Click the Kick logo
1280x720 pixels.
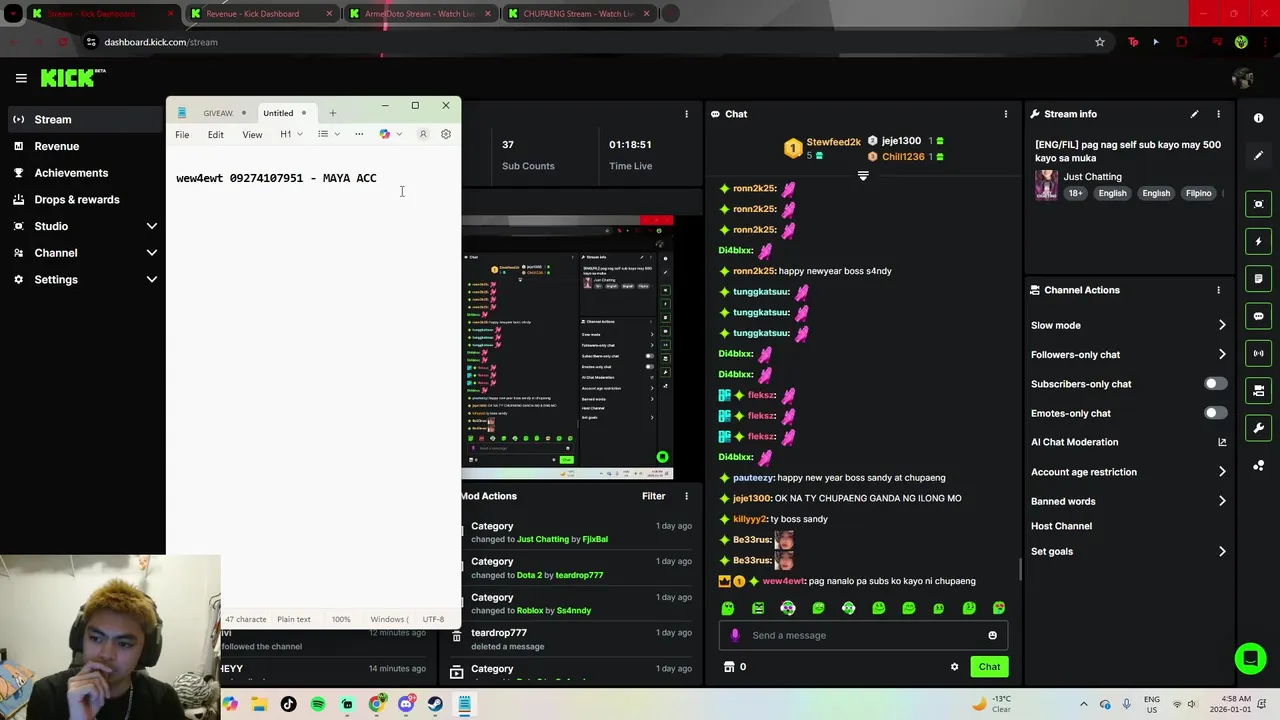pyautogui.click(x=72, y=78)
